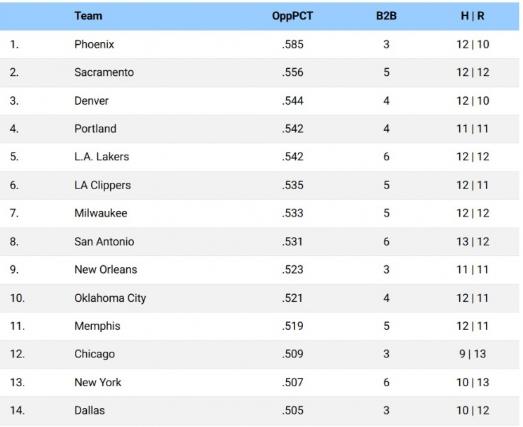Select Portland in the table

tap(95, 129)
